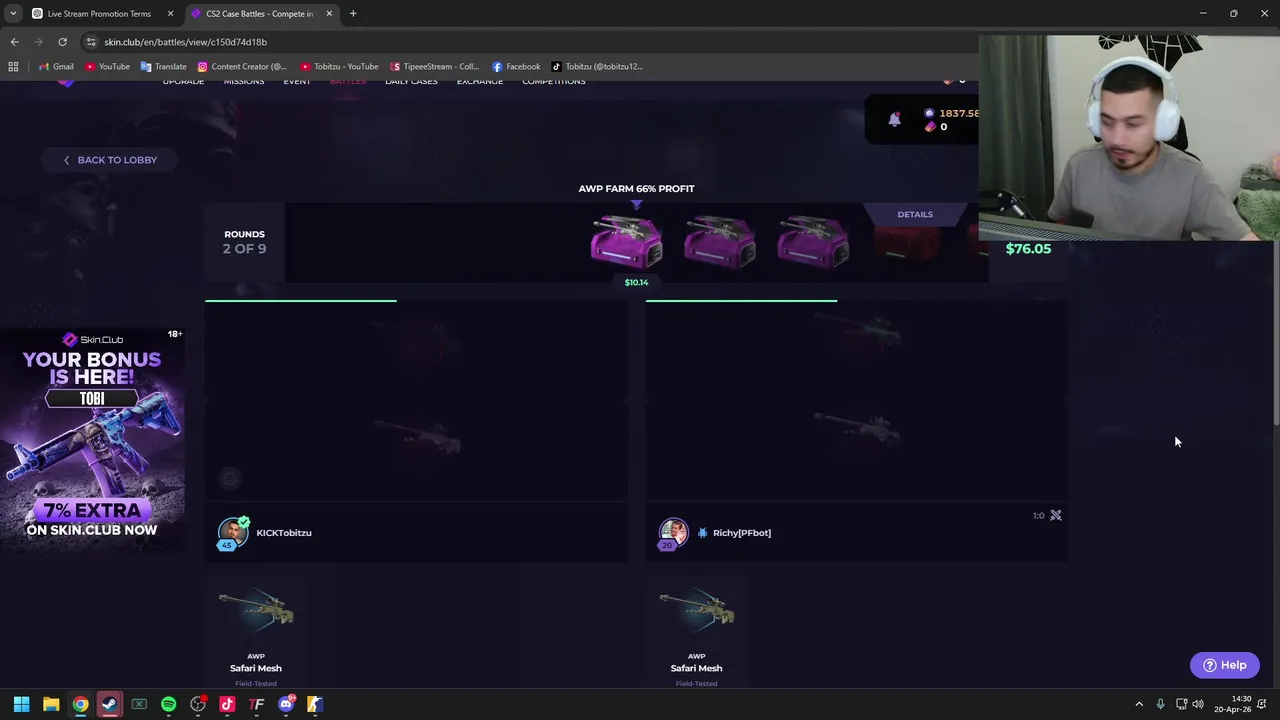The width and height of the screenshot is (1280, 720).
Task: Click the browser back arrow
Action: pyautogui.click(x=14, y=42)
